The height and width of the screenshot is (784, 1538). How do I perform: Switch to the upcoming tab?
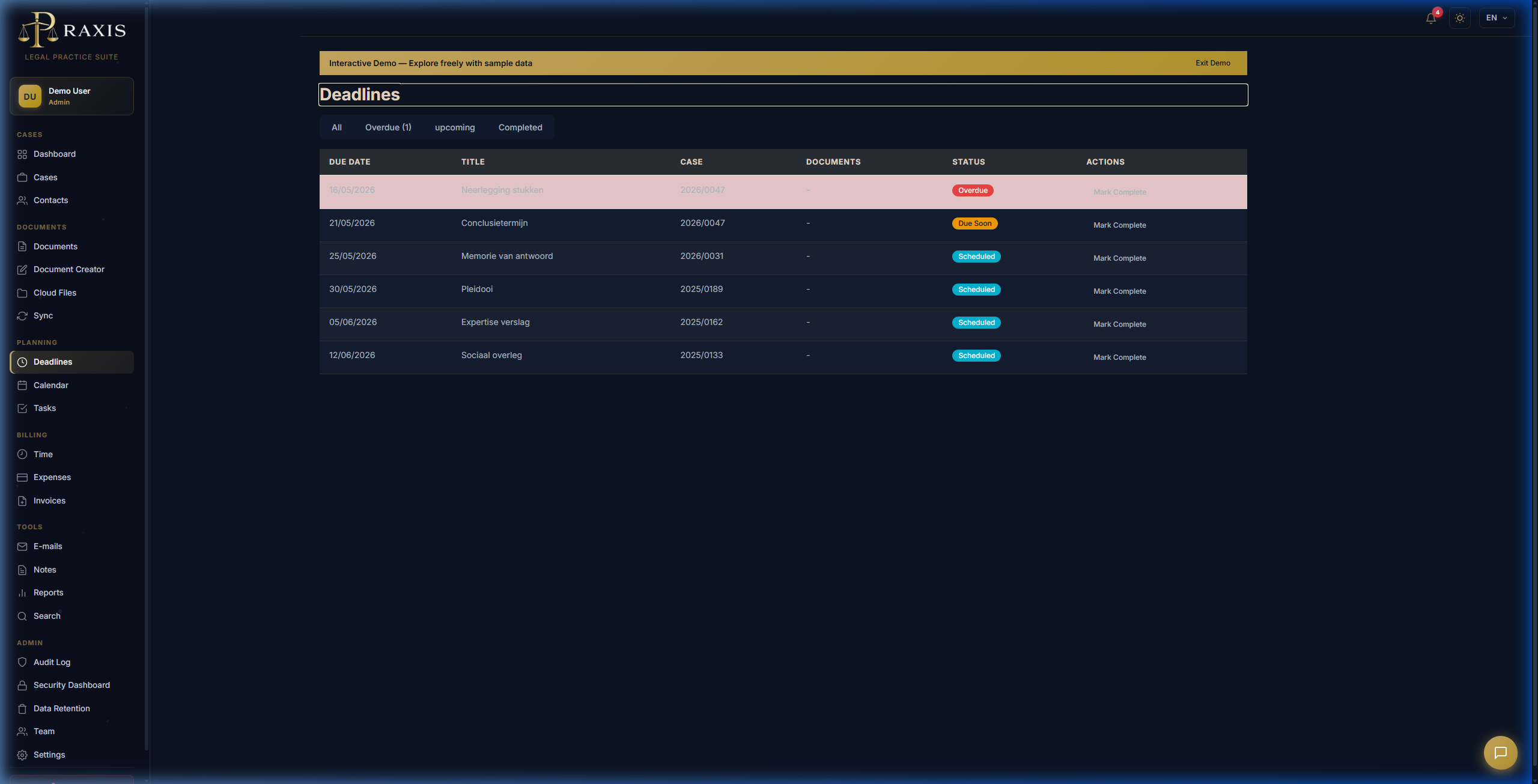coord(455,127)
